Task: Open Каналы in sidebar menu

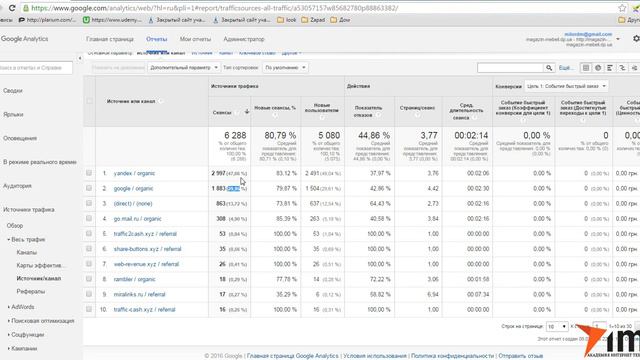Action: (27, 253)
